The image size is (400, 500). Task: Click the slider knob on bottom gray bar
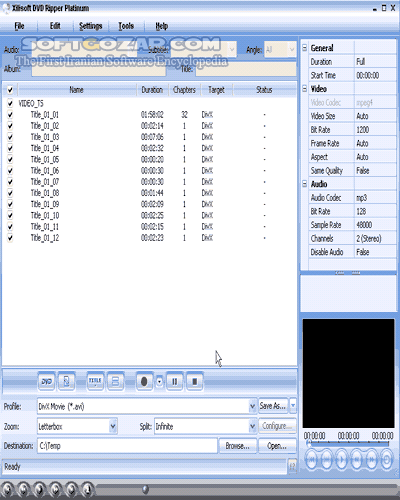(145, 489)
